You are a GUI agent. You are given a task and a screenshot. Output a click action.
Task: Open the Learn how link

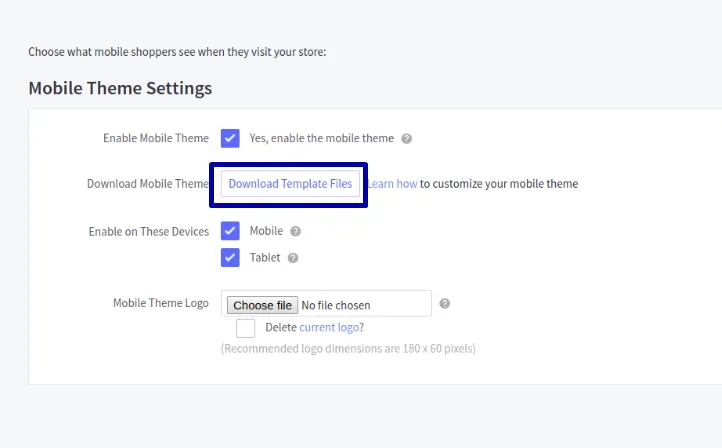[x=392, y=184]
